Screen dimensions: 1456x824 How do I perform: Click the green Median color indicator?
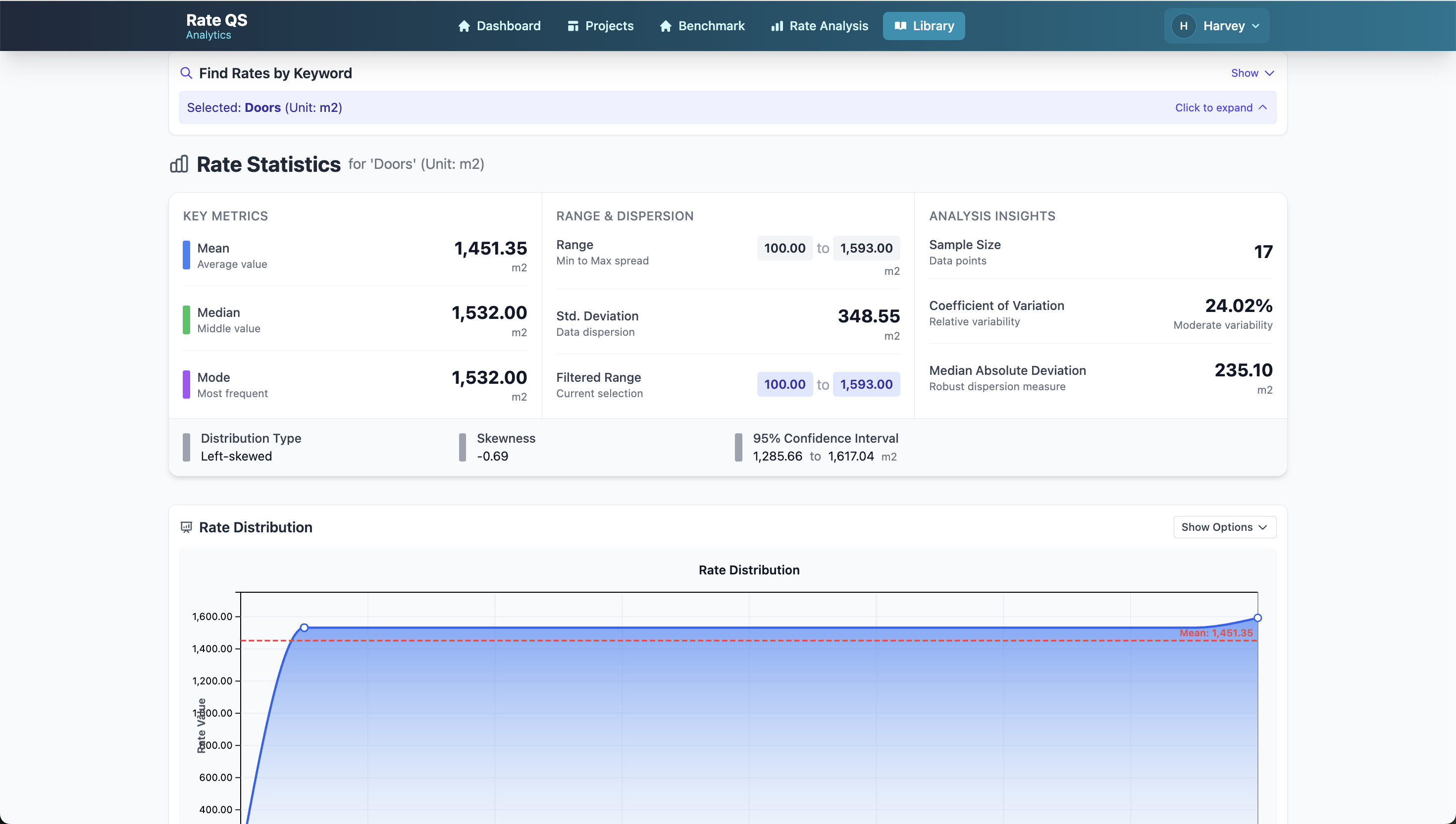(x=186, y=320)
